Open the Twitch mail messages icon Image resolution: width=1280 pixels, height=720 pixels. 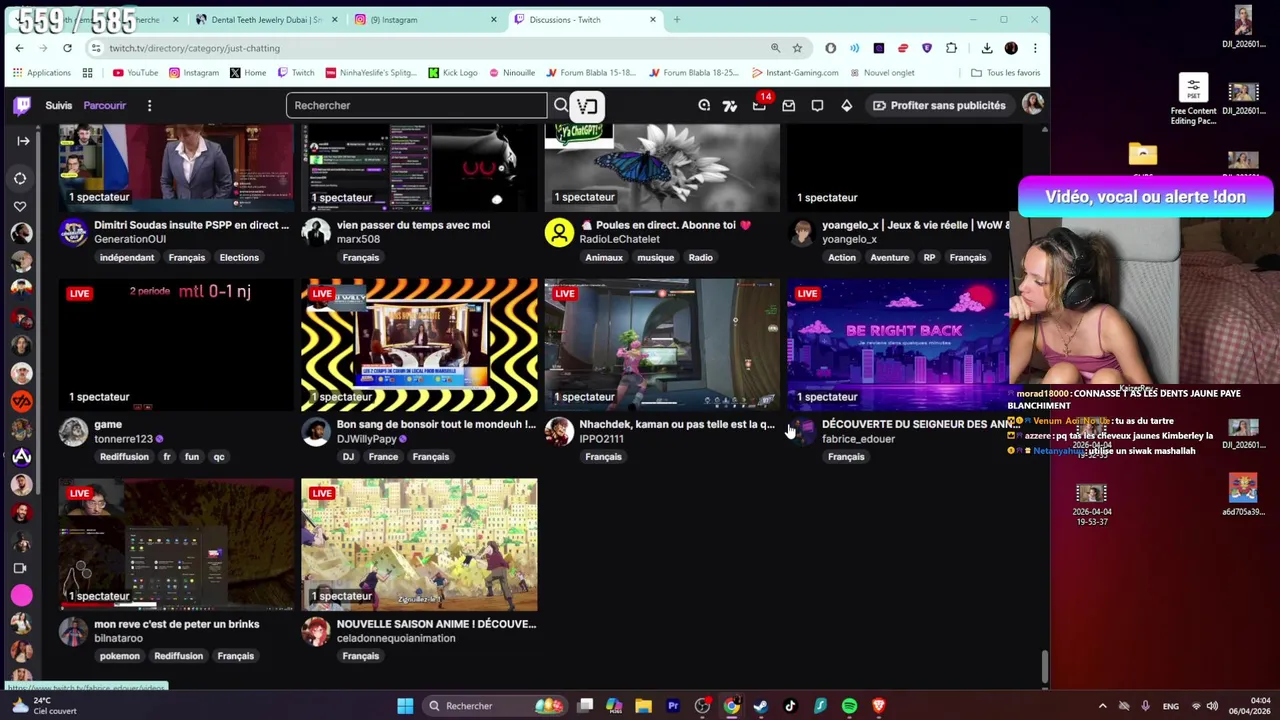coord(788,105)
